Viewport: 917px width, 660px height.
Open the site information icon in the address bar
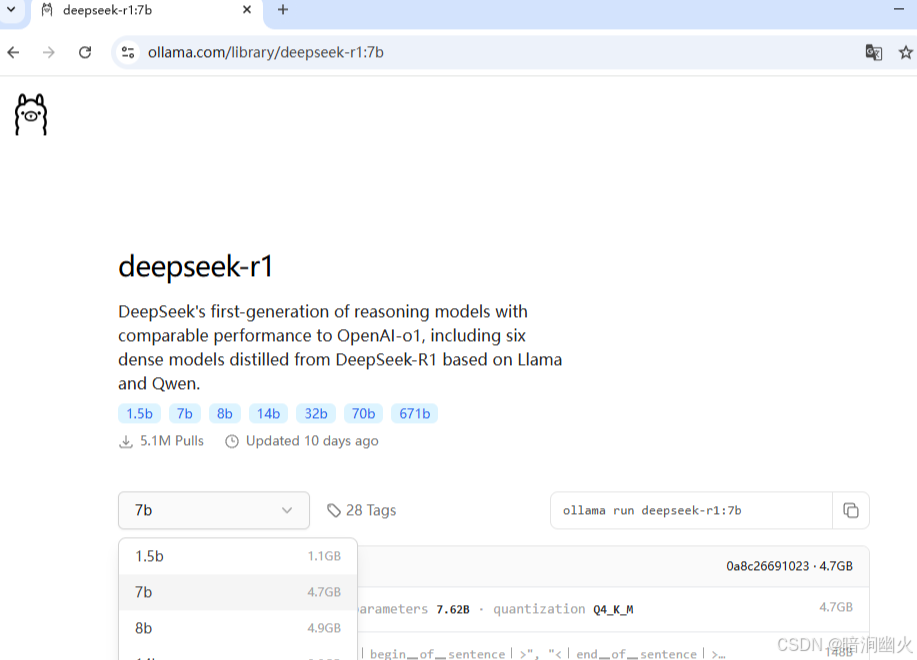[x=128, y=52]
